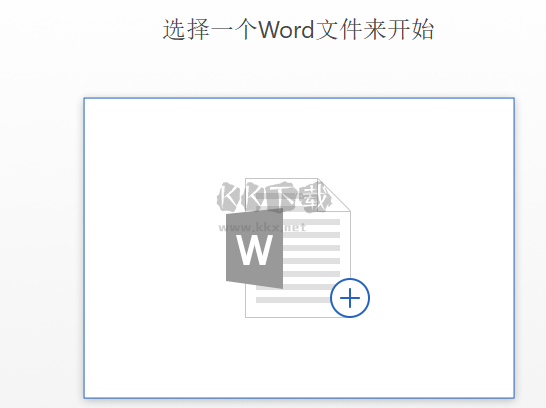This screenshot has width=546, height=408.
Task: Click the gray Word document icon
Action: (x=289, y=248)
